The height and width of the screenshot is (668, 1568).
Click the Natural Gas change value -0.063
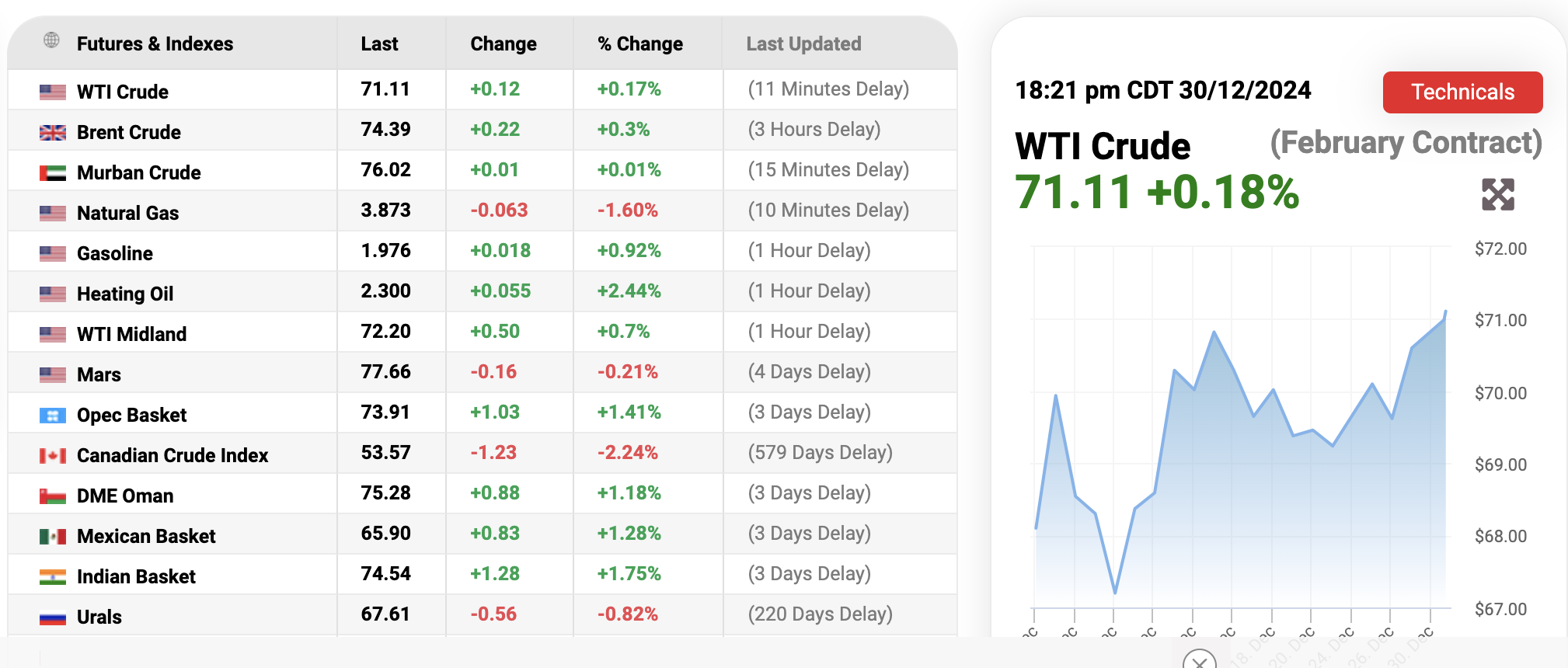click(x=499, y=210)
